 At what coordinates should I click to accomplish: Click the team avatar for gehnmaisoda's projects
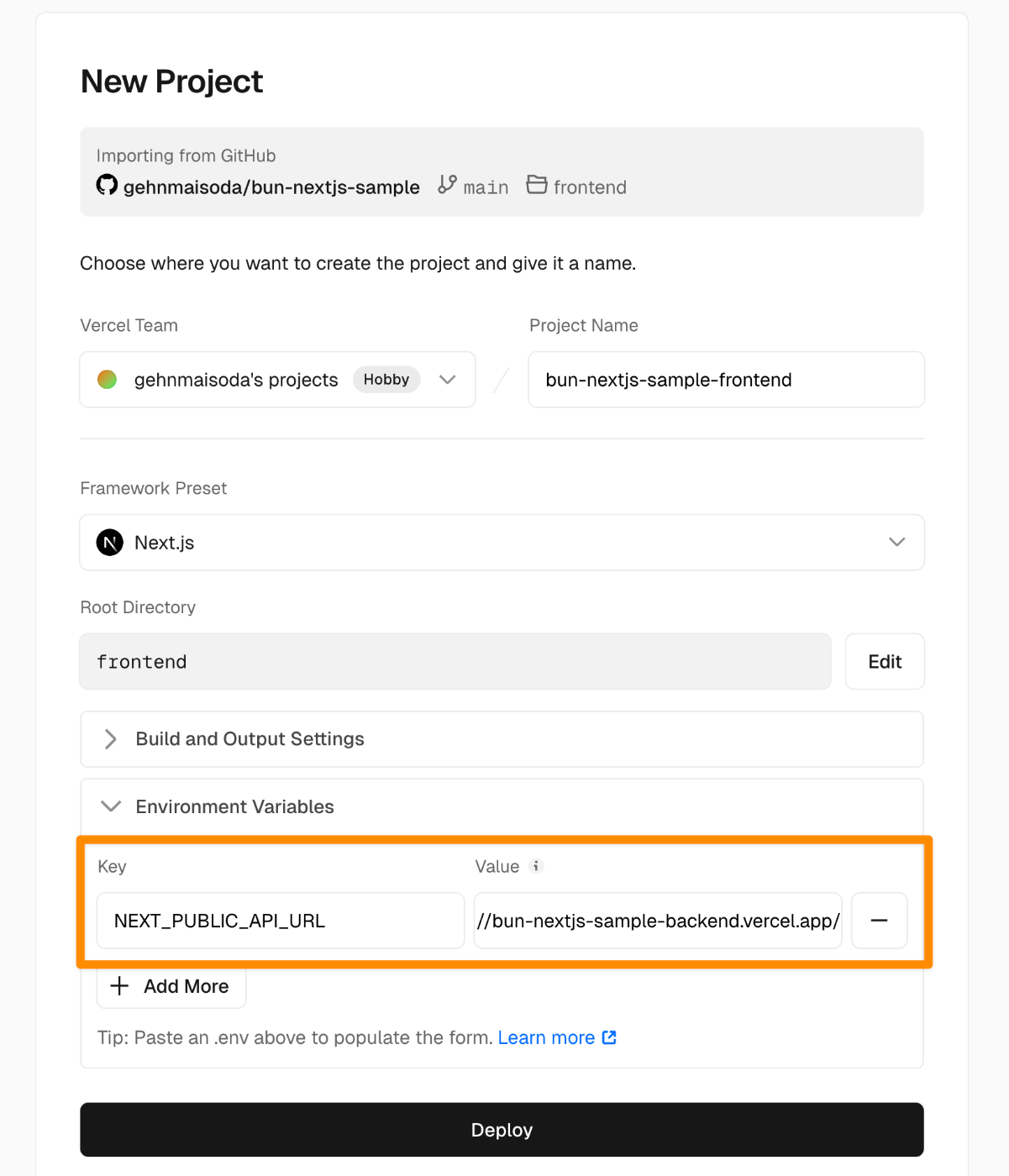click(108, 380)
